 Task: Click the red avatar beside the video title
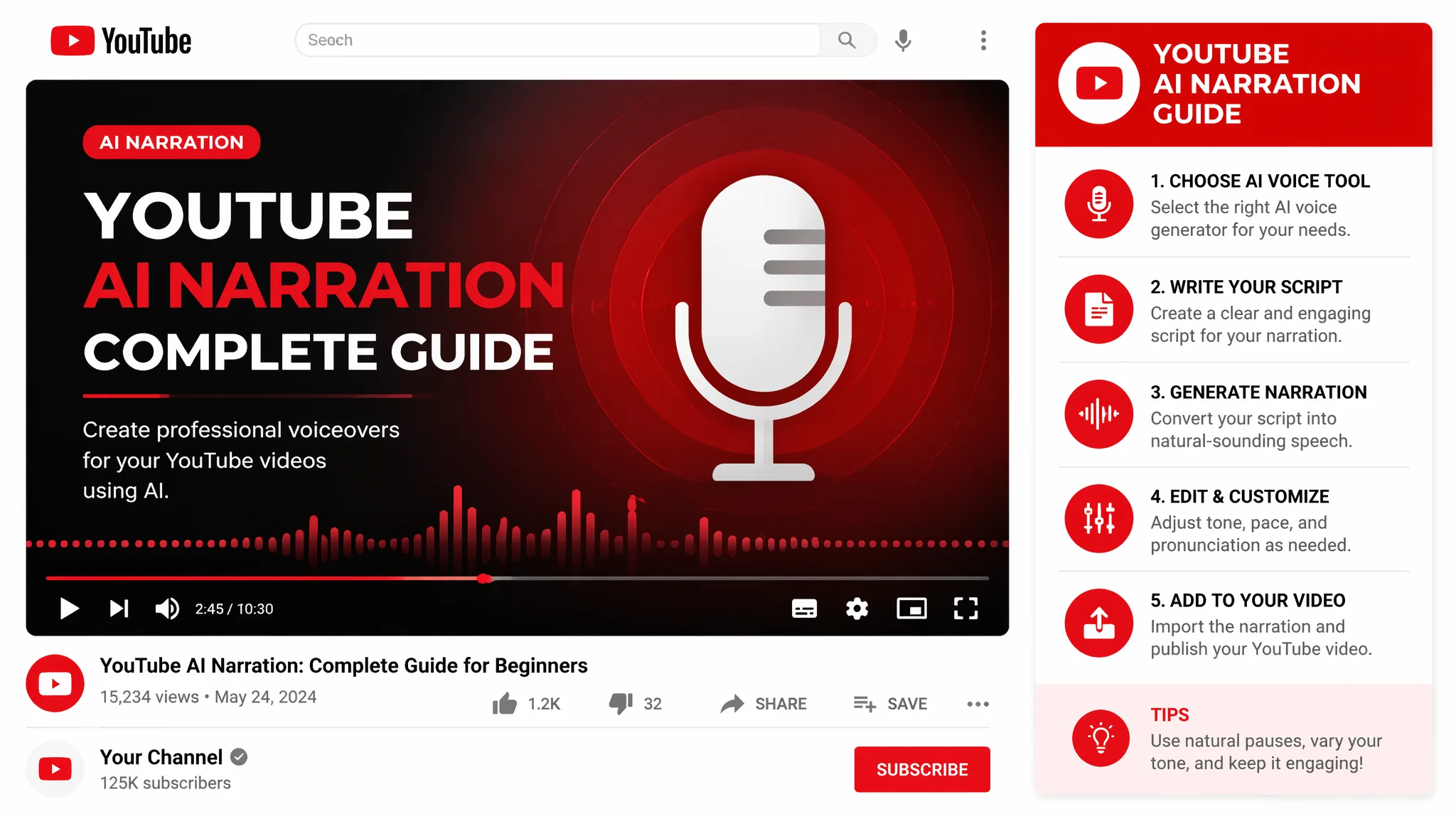(x=55, y=683)
